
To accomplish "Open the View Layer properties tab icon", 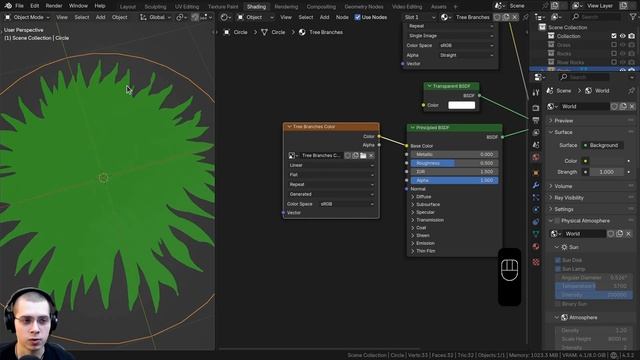I will click(x=536, y=132).
